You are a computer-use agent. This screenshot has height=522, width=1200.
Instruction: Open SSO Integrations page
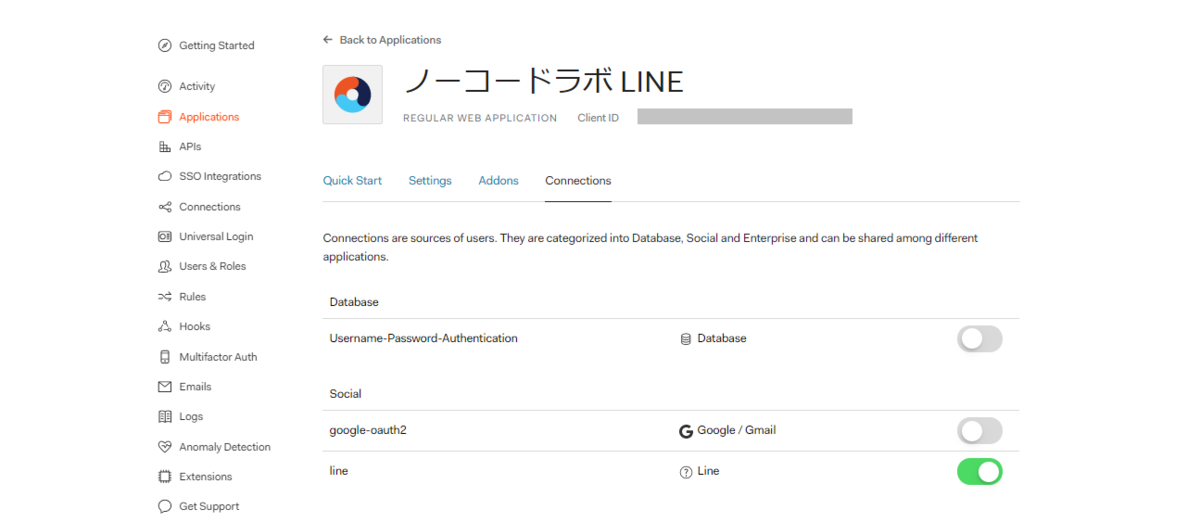click(x=220, y=177)
